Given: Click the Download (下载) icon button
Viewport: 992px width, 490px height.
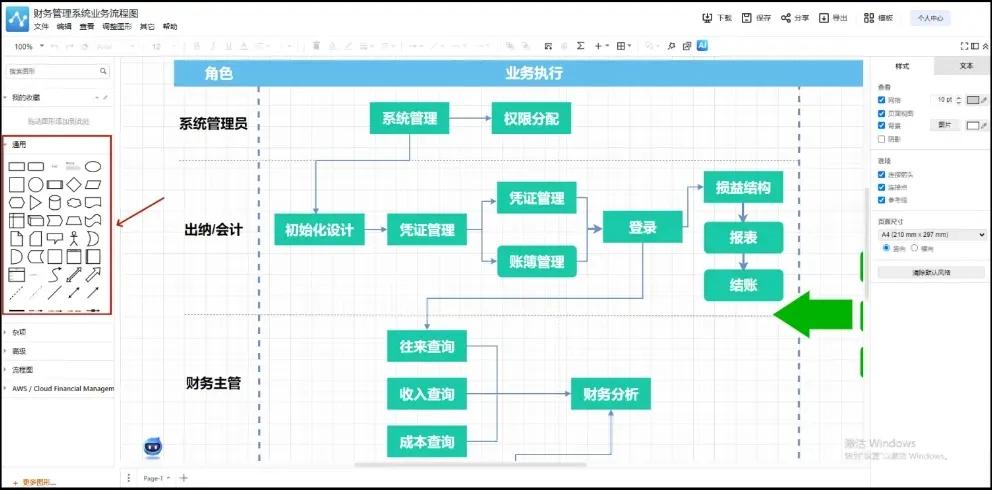Looking at the screenshot, I should pyautogui.click(x=707, y=18).
